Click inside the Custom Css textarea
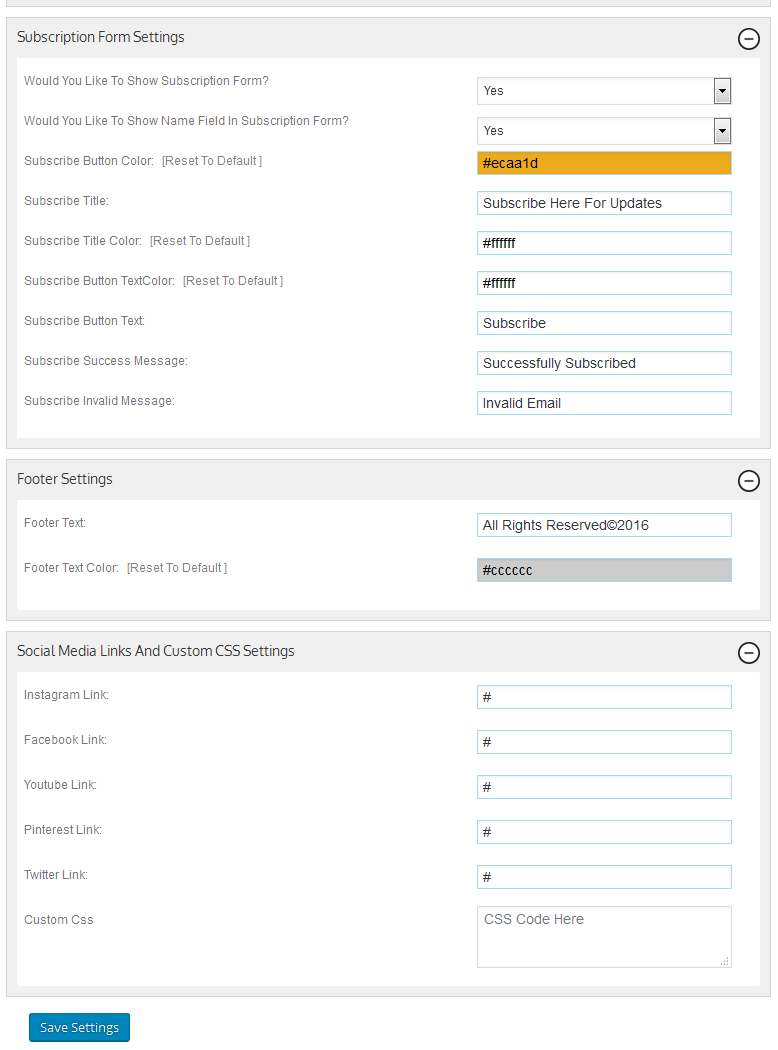The image size is (778, 1050). point(604,938)
